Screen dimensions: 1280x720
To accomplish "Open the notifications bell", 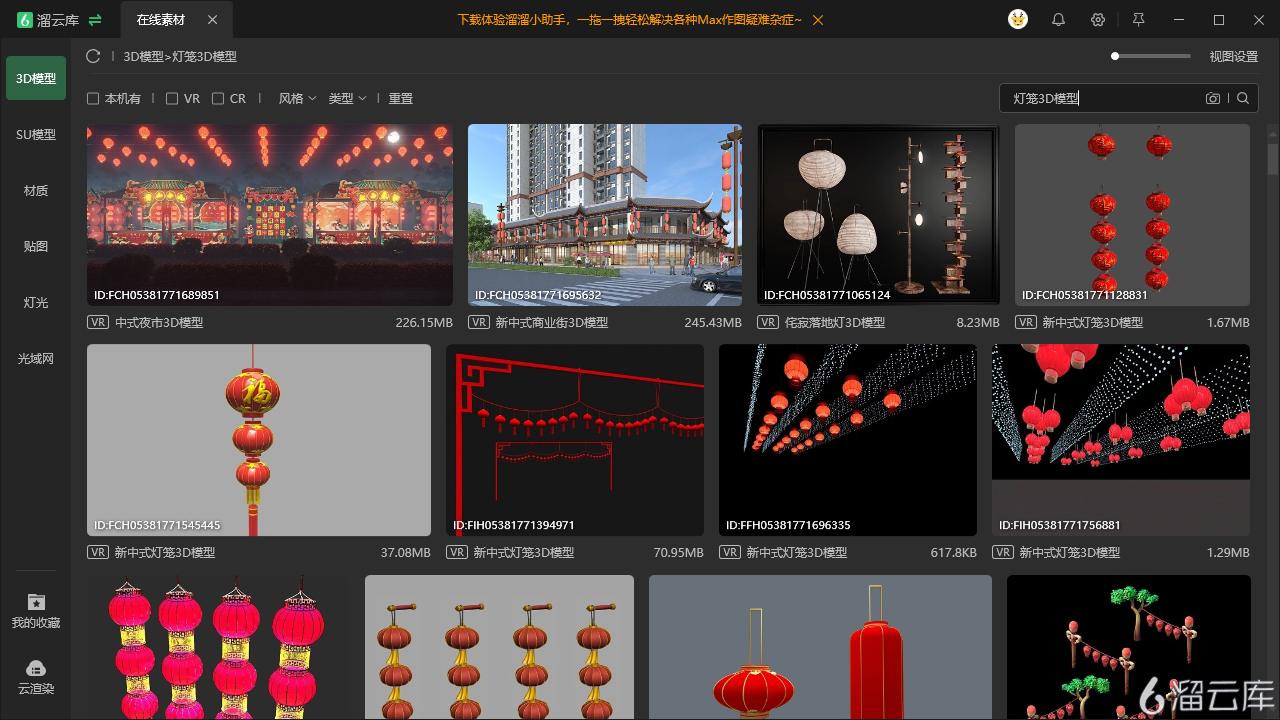I will 1058,20.
